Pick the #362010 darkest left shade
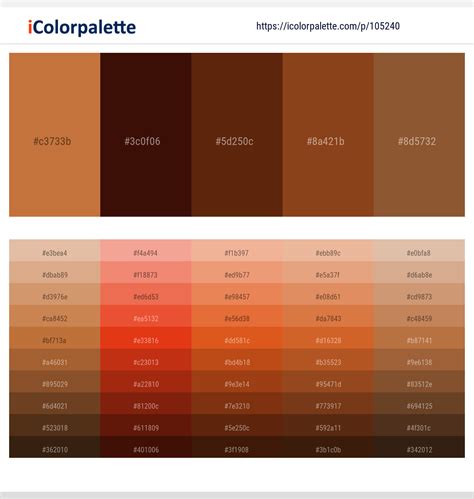474x499 pixels. [x=55, y=447]
